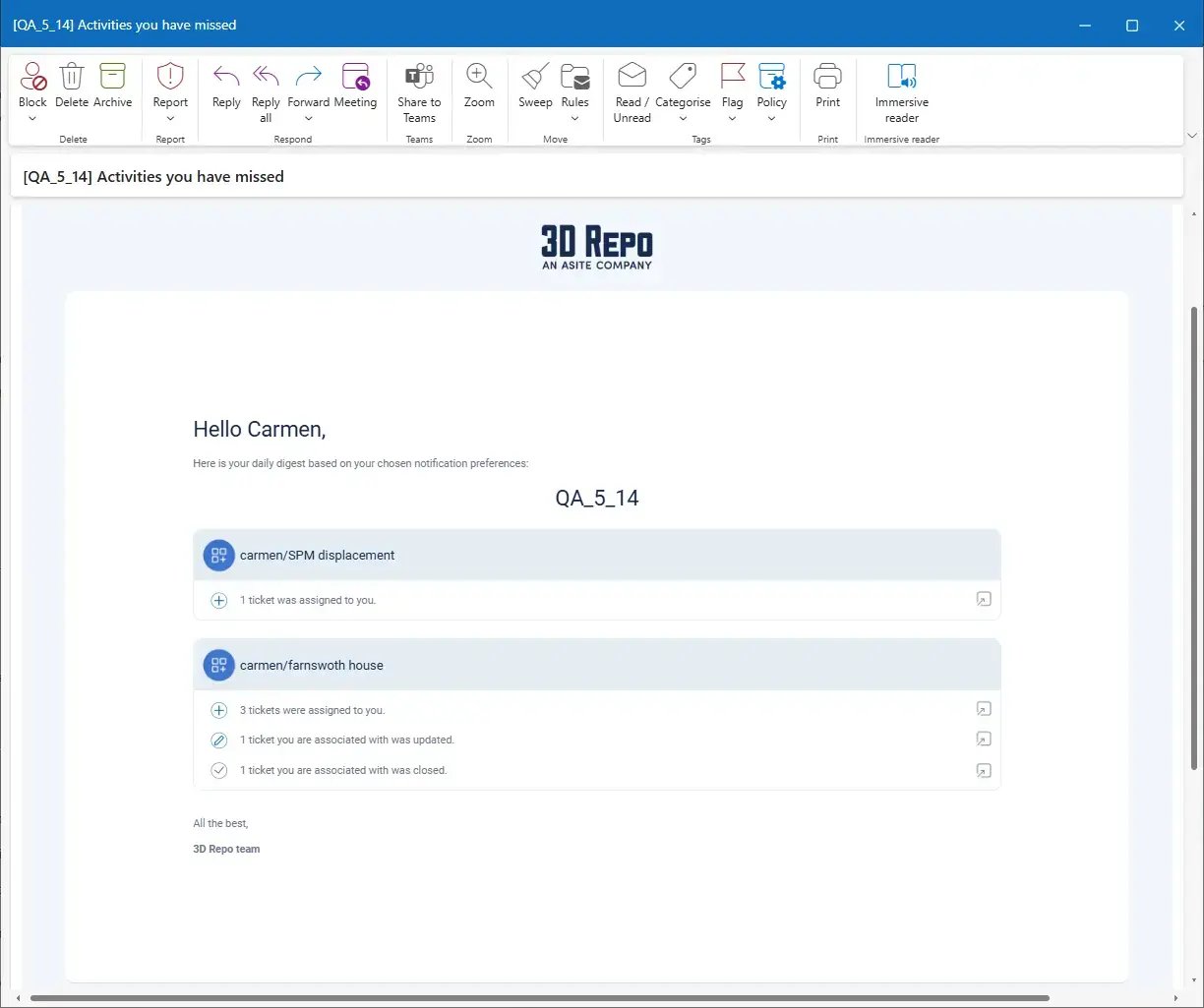Open link for SPM displacement assigned ticket
1204x1008 pixels.
click(984, 599)
